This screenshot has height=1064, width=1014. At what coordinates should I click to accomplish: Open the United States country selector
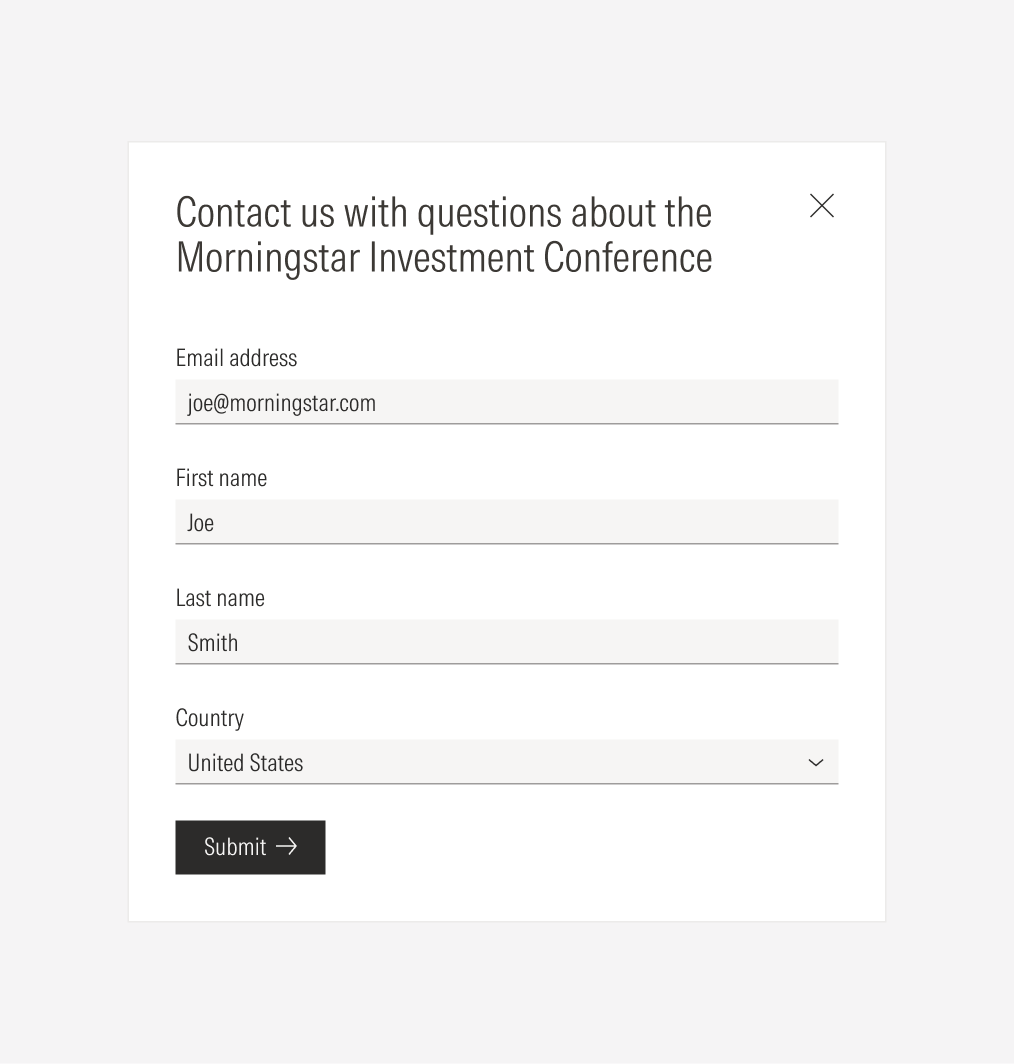[506, 763]
